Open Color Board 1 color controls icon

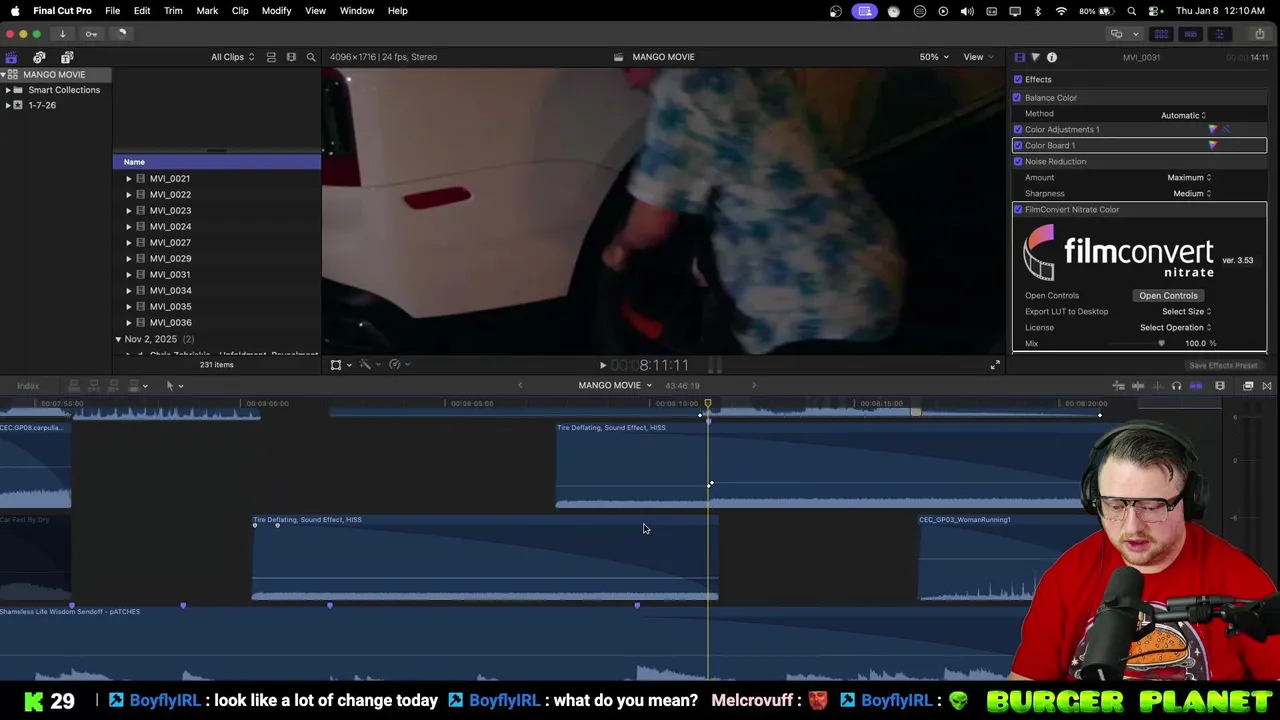click(x=1213, y=146)
